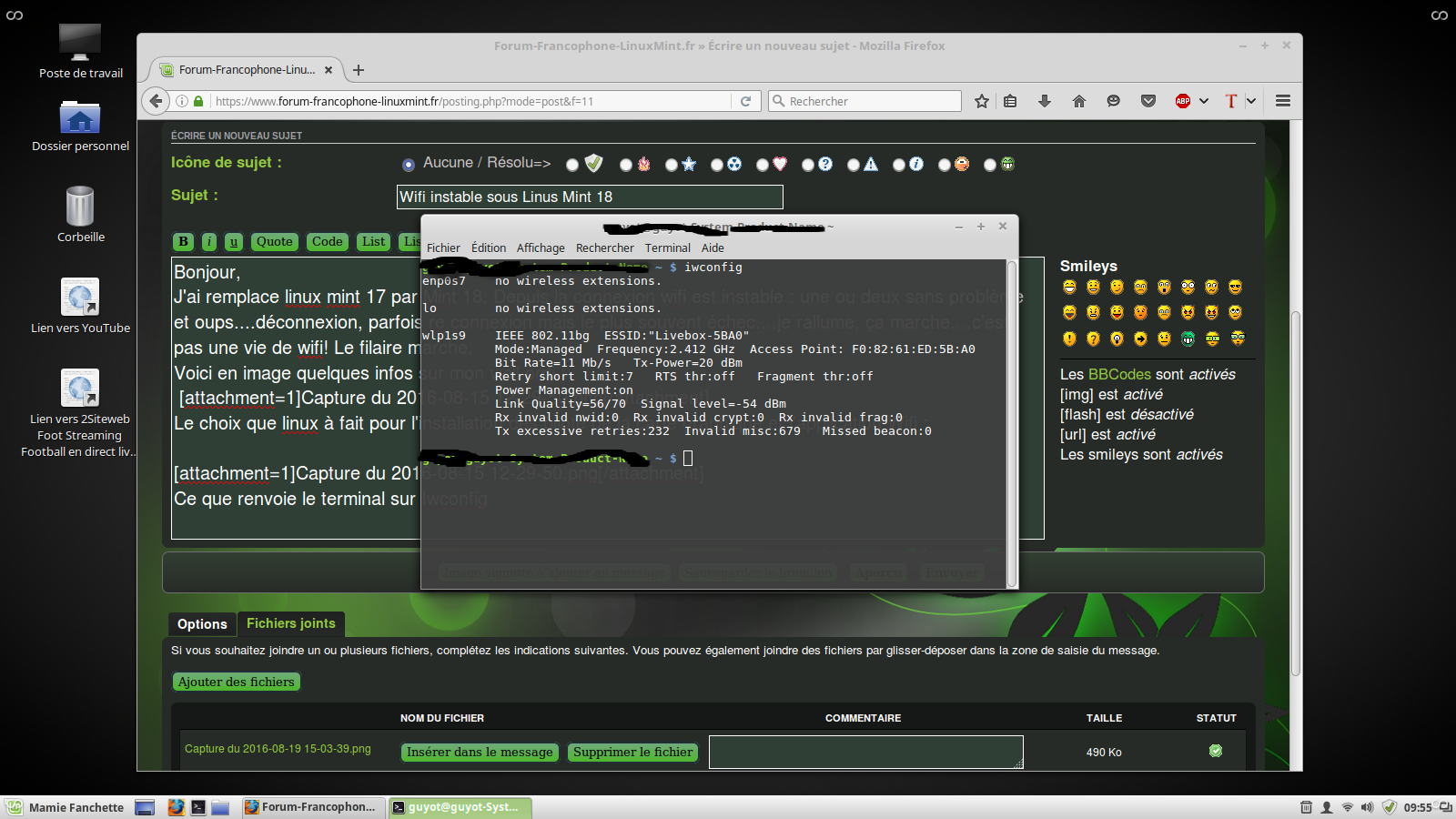The image size is (1456, 819).
Task: Click Ajouter des fichiers button
Action: click(x=237, y=682)
